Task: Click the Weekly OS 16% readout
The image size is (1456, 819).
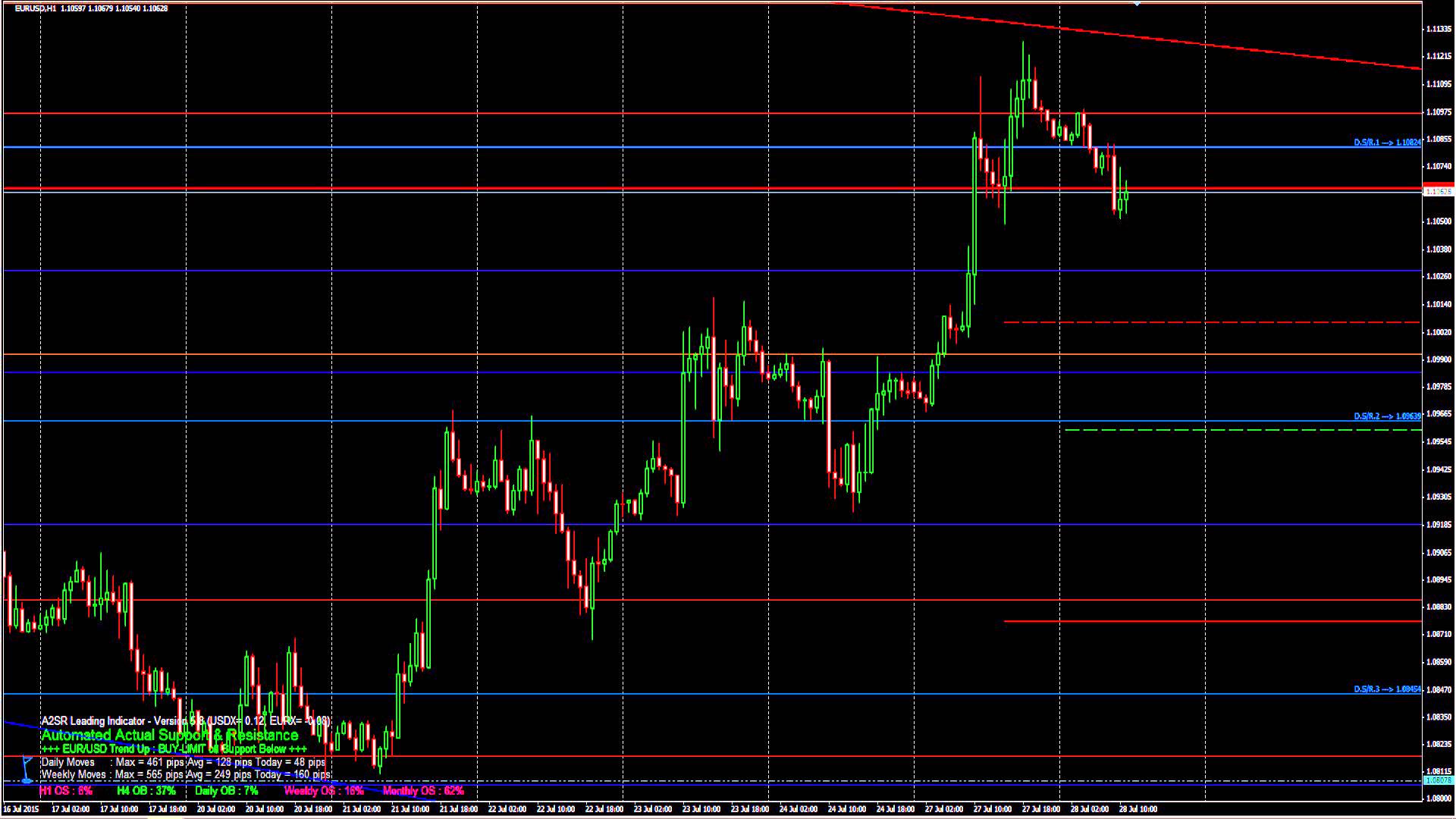Action: pyautogui.click(x=324, y=790)
